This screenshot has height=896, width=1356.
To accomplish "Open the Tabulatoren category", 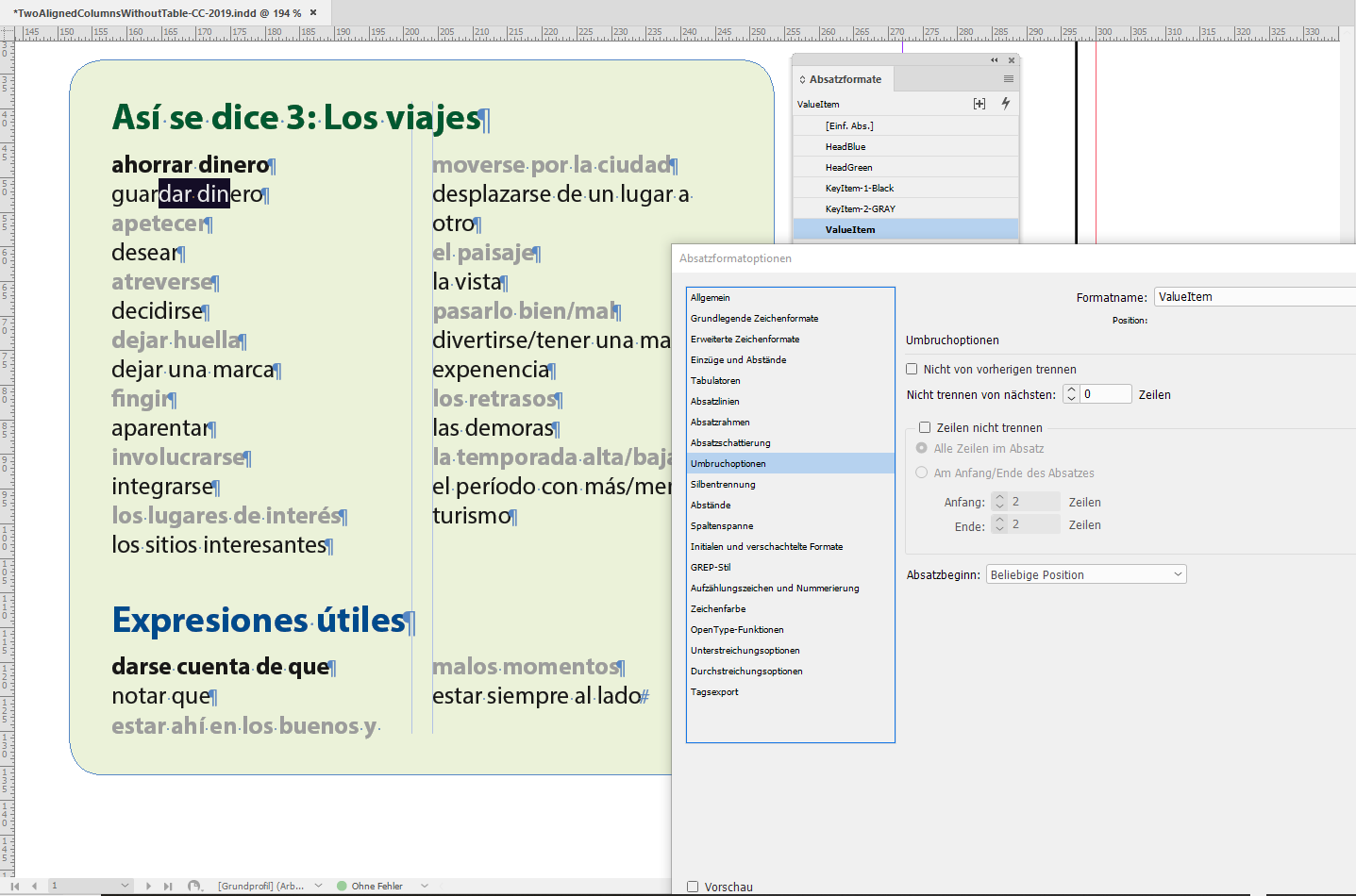I will point(791,380).
